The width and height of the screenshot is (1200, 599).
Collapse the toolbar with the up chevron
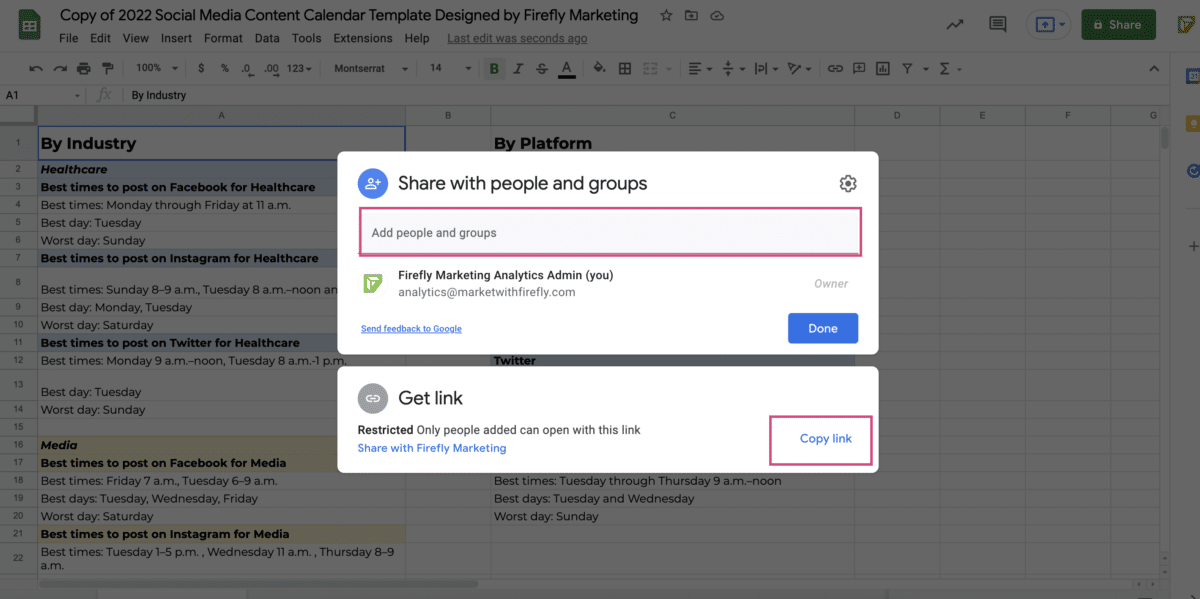click(x=1154, y=69)
